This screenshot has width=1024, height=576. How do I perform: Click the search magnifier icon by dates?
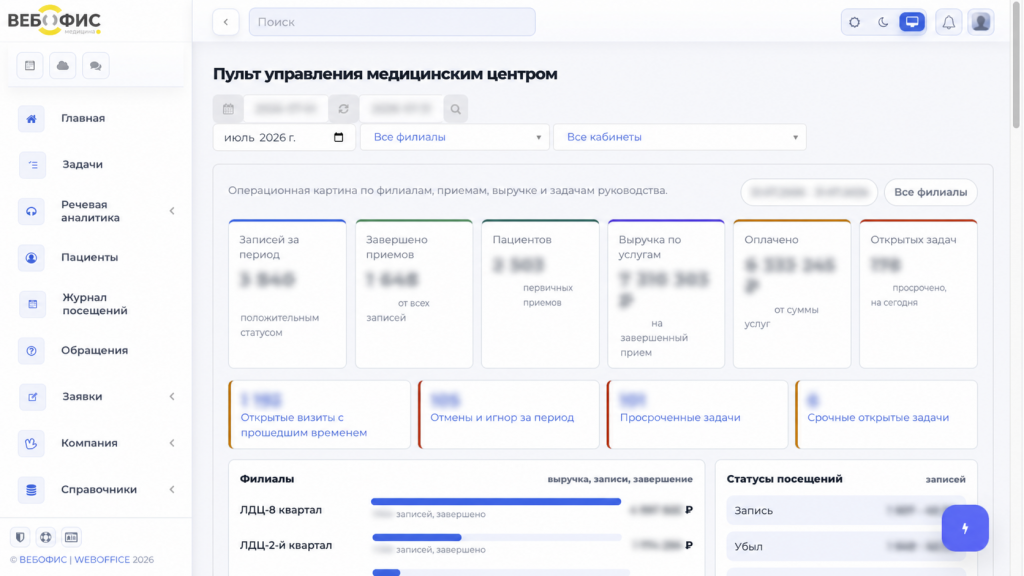(x=455, y=109)
